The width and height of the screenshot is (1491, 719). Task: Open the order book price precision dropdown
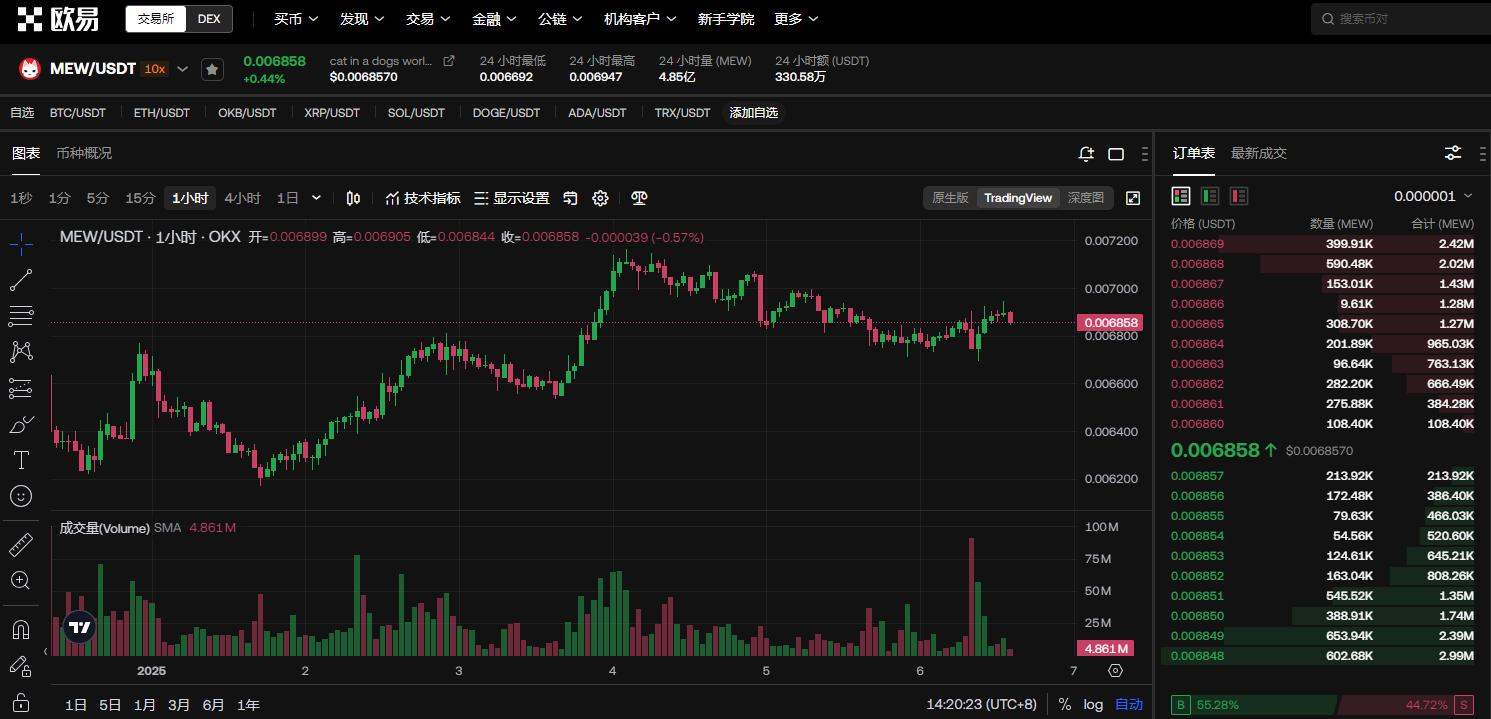pos(1433,196)
